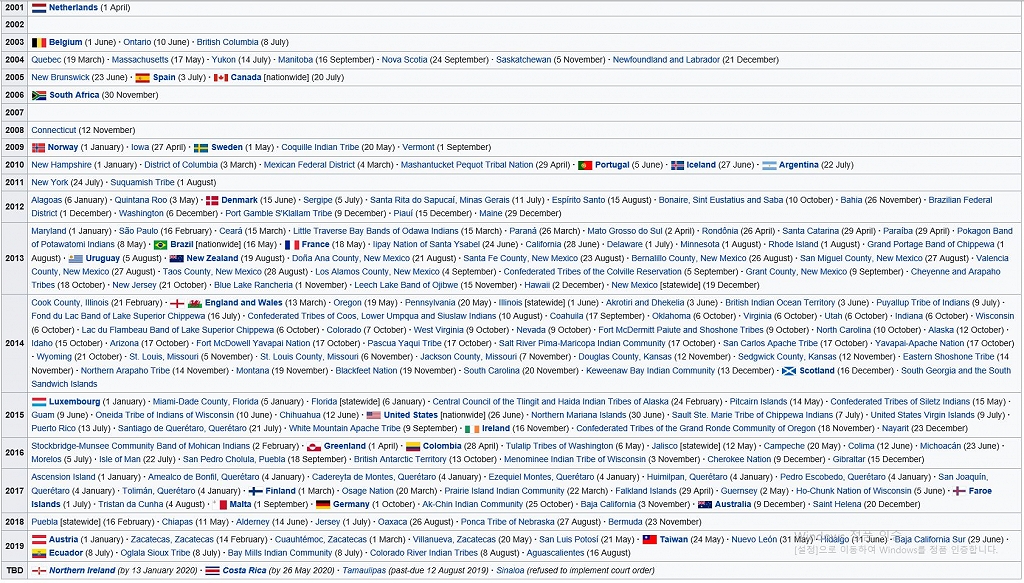Image resolution: width=1024 pixels, height=583 pixels.
Task: Click the Argentina flag icon
Action: [769, 165]
